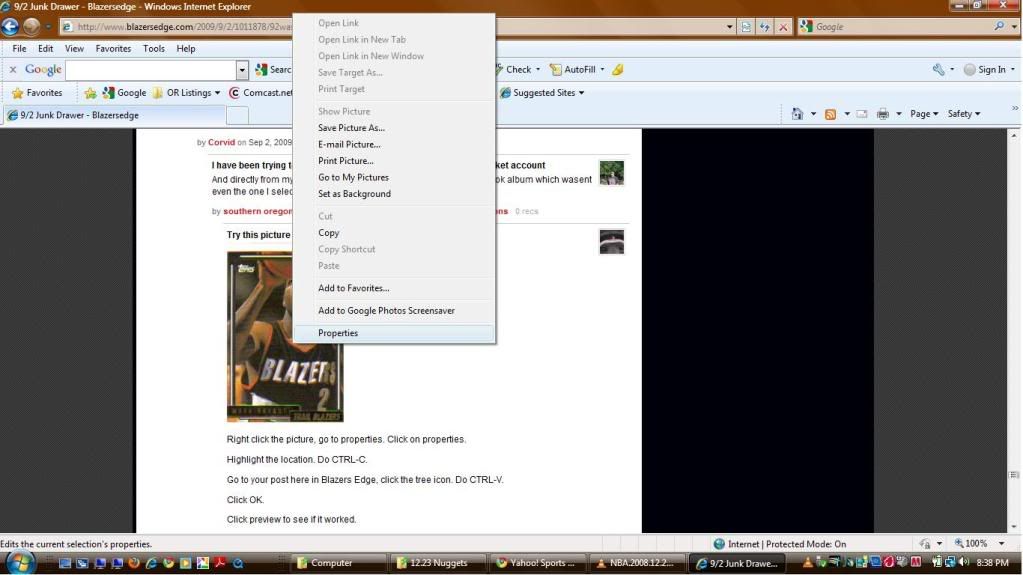Choose Print Picture from context menu
This screenshot has width=1023, height=575.
pyautogui.click(x=394, y=161)
